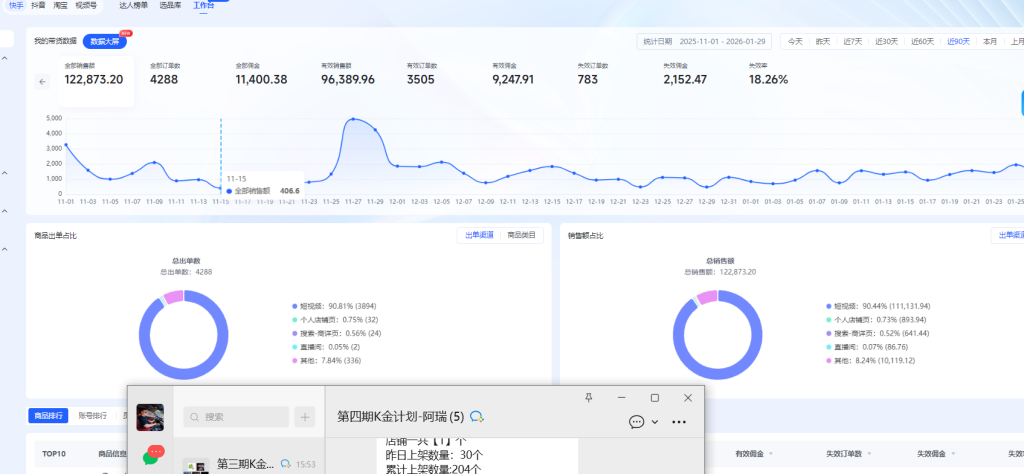Open the WeChat chat three-dots menu

[x=679, y=422]
